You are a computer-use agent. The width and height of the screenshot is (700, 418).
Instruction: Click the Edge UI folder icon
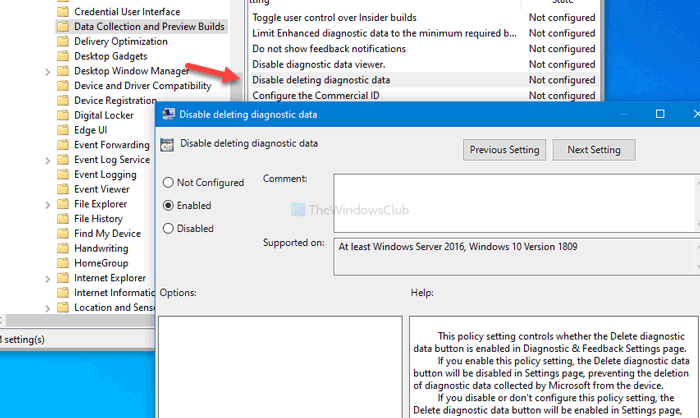pos(63,130)
